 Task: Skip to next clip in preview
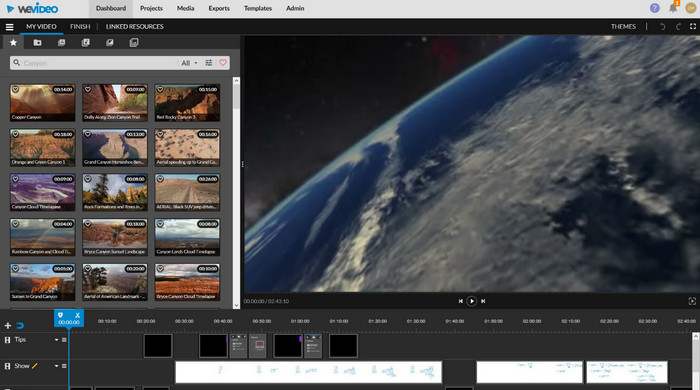(x=483, y=301)
